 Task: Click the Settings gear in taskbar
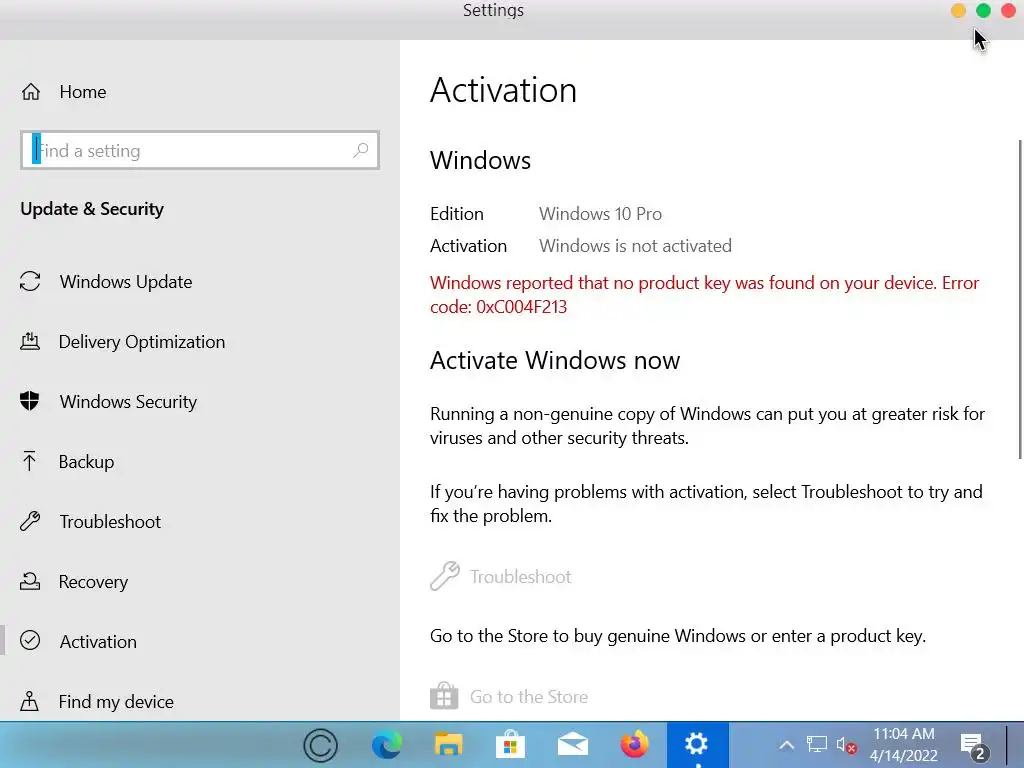pos(697,744)
